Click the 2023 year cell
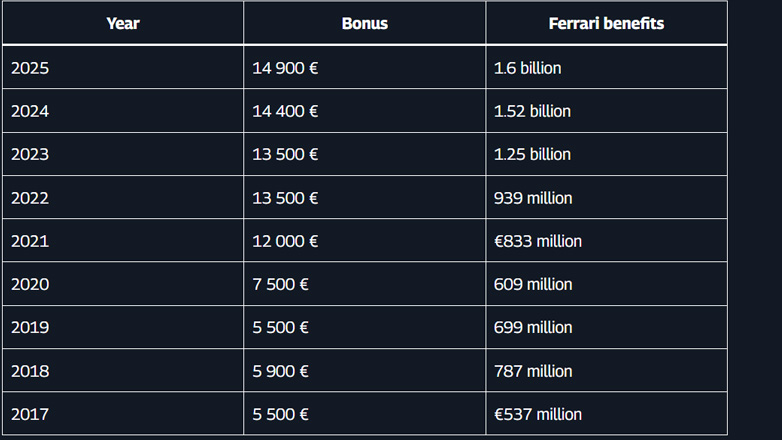782x440 pixels. click(x=30, y=154)
